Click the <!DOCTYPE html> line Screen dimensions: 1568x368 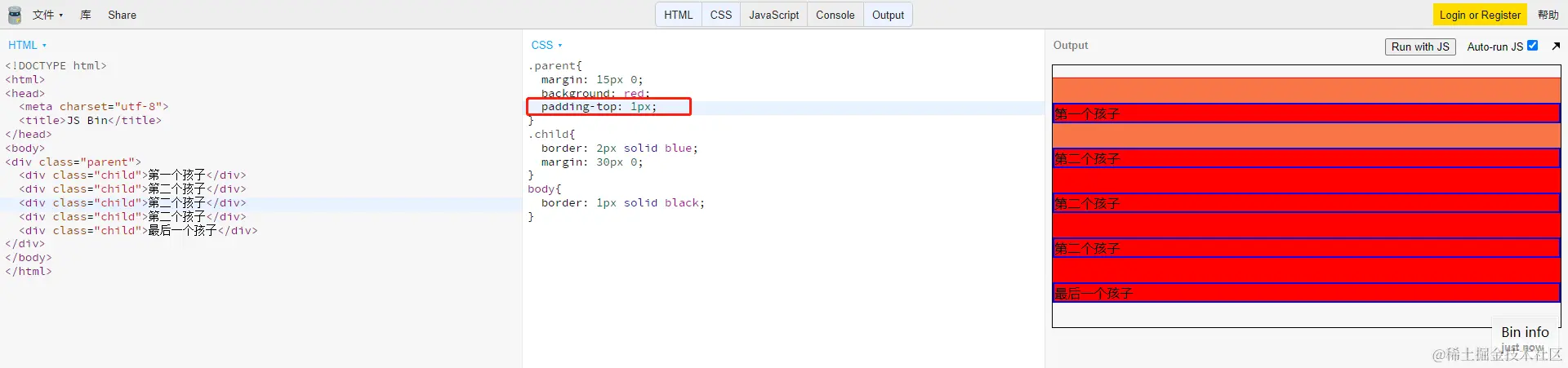click(56, 65)
